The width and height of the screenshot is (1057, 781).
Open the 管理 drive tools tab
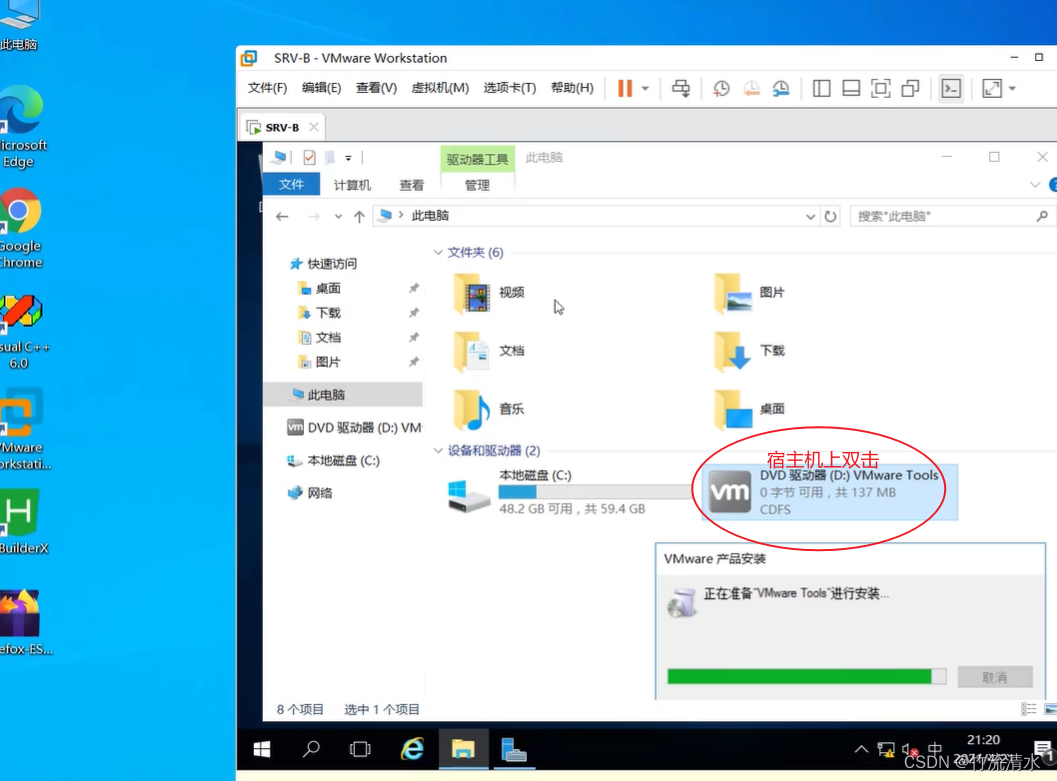click(x=477, y=185)
